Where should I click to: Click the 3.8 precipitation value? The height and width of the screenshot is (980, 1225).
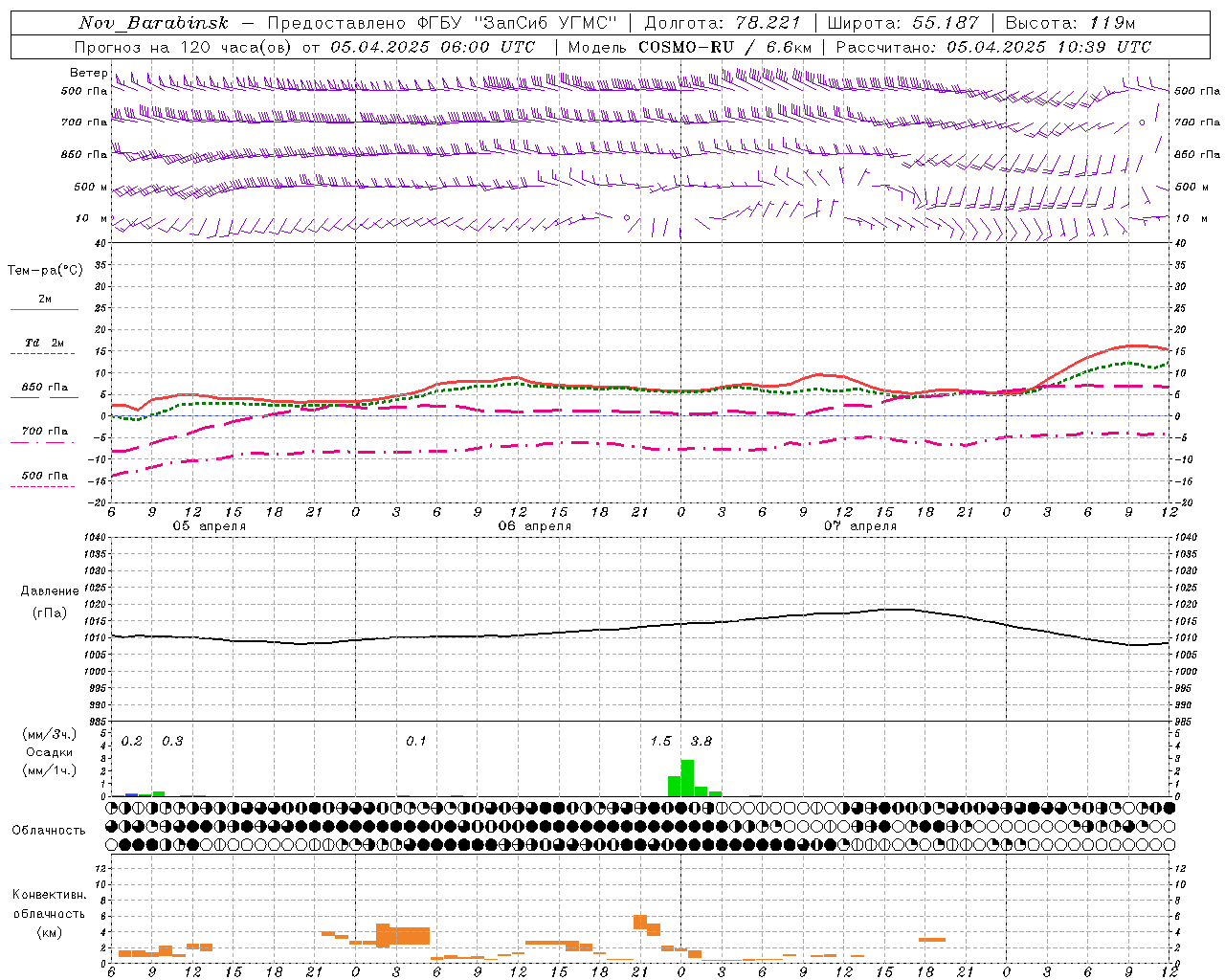pyautogui.click(x=702, y=742)
